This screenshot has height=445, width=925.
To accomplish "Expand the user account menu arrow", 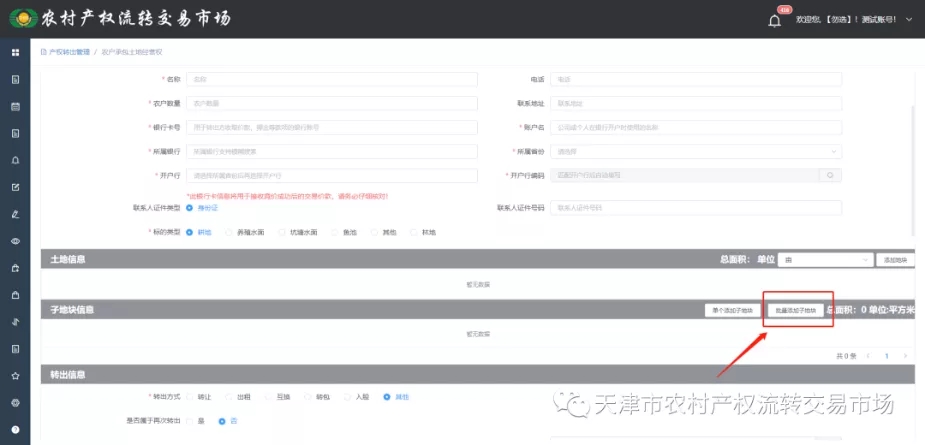I will (908, 19).
